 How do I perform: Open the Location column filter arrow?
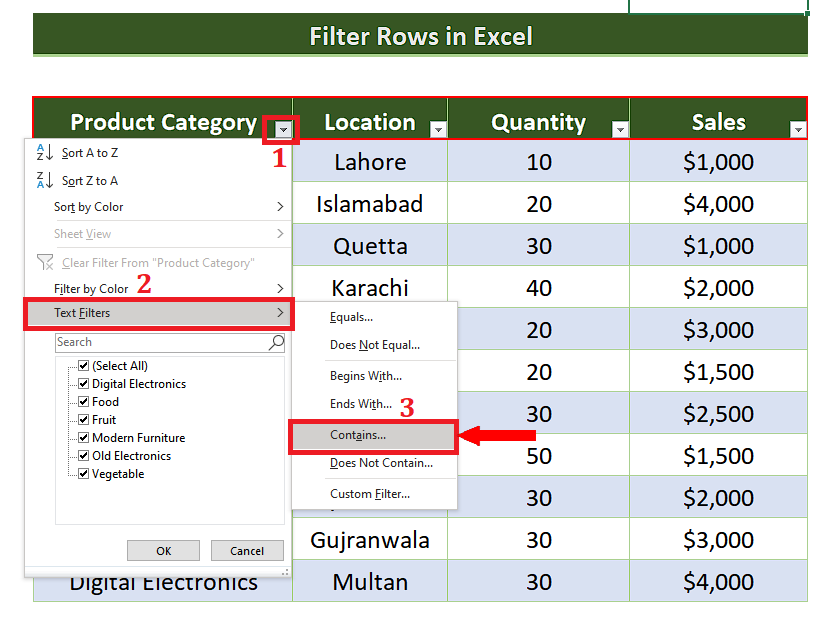coord(438,130)
